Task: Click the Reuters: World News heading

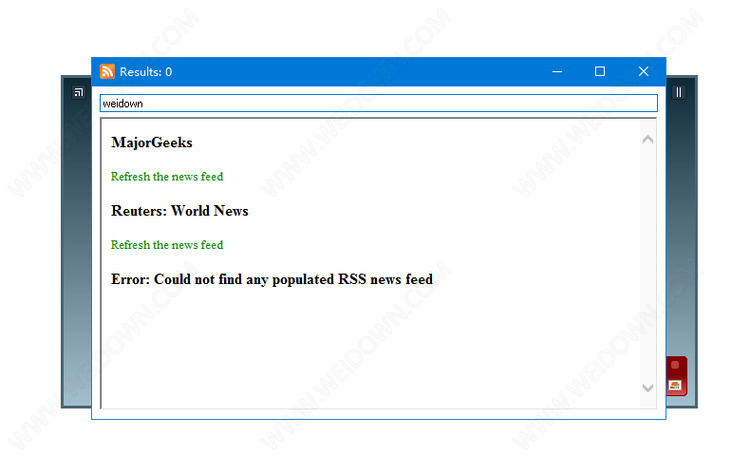Action: (x=179, y=211)
